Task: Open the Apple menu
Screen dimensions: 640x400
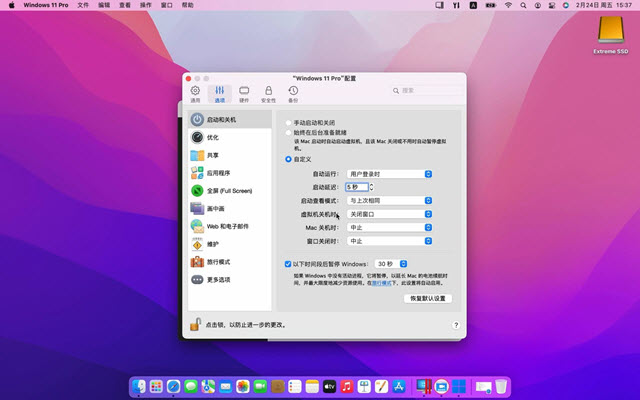Action: click(11, 5)
